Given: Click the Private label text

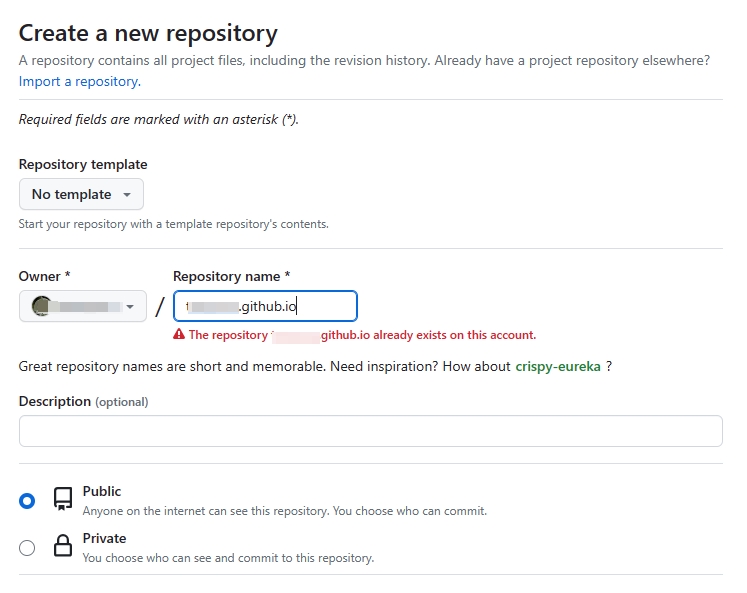Looking at the screenshot, I should click(x=104, y=538).
